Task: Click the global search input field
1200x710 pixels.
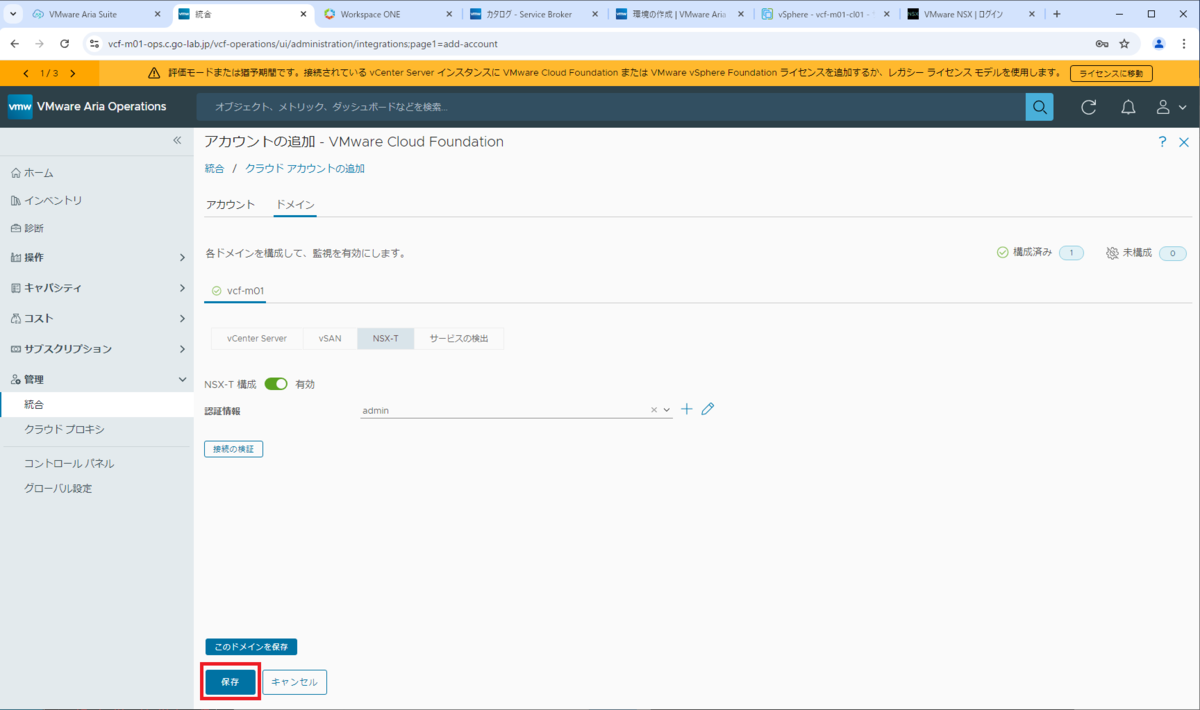Action: (610, 107)
